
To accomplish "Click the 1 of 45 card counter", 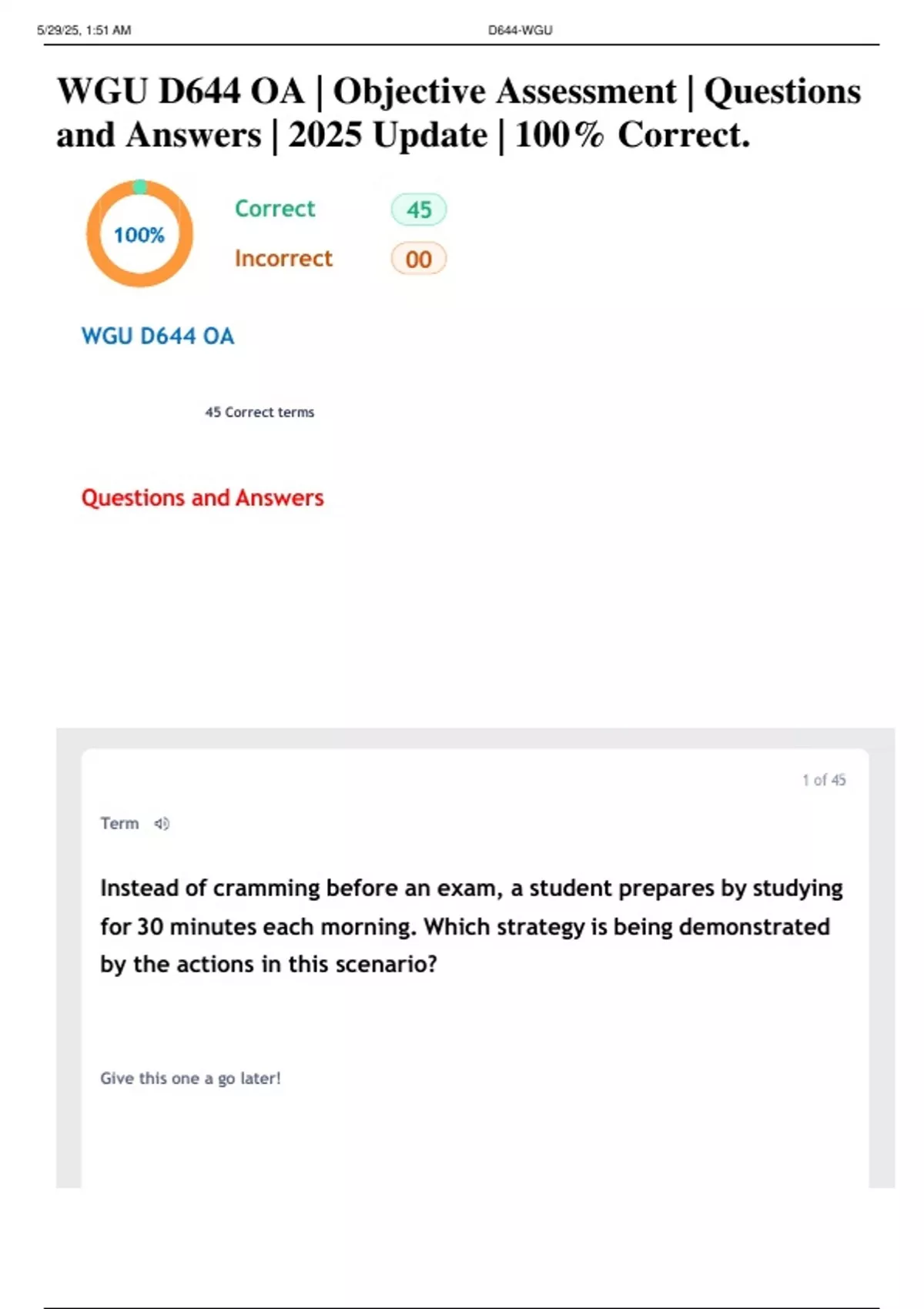I will coord(824,780).
